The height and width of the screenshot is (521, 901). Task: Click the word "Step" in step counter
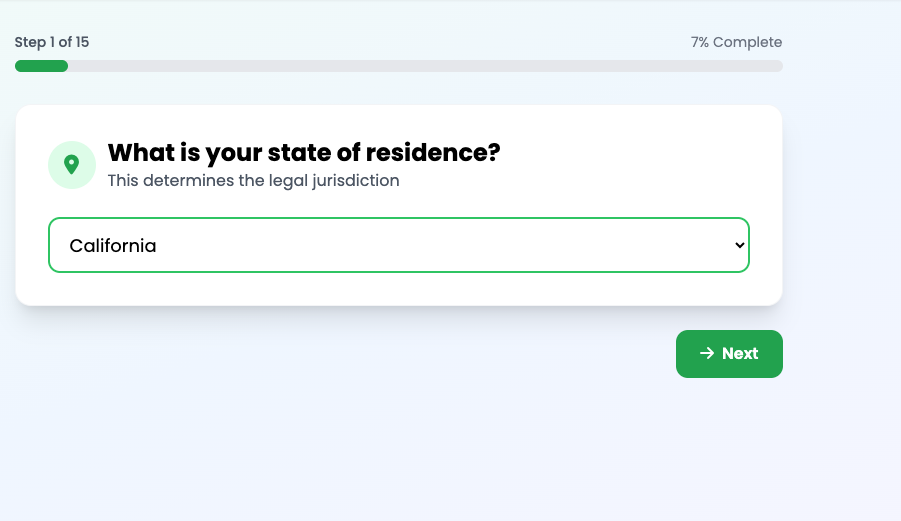pyautogui.click(x=28, y=42)
